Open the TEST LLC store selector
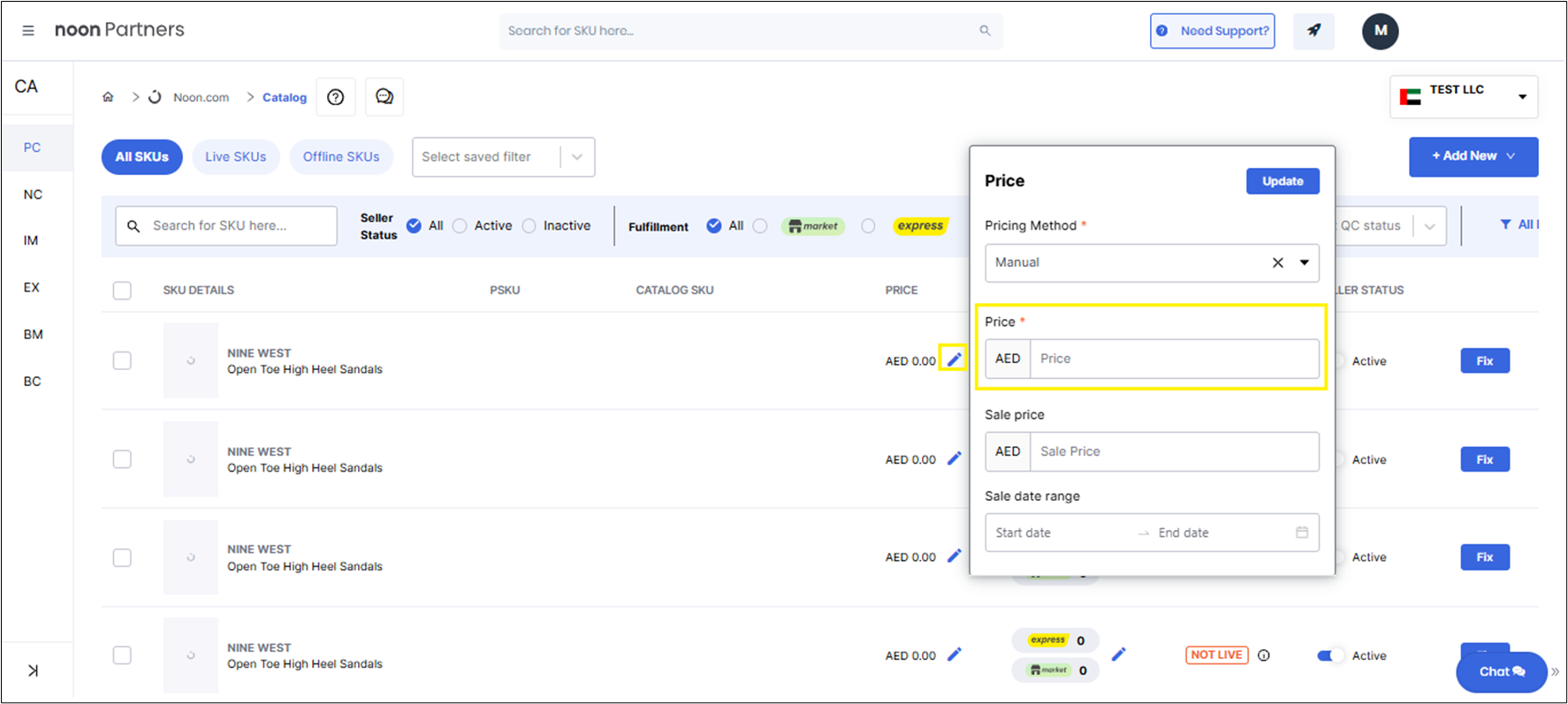This screenshot has height=704, width=1568. (1464, 96)
